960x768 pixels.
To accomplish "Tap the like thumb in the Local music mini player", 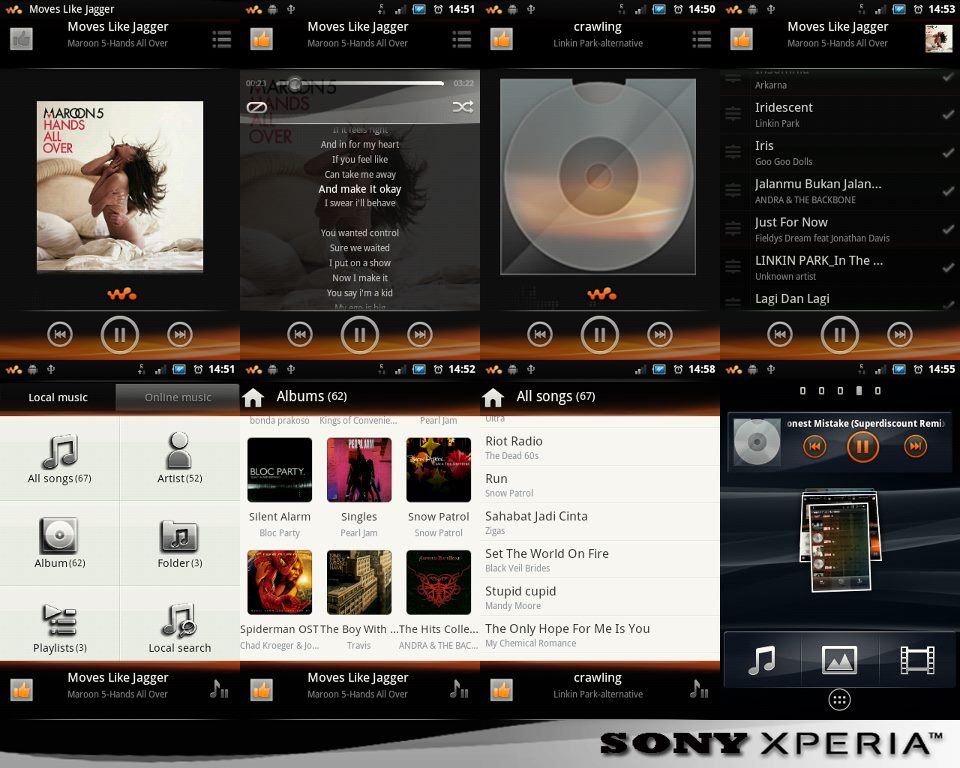I will [21, 690].
